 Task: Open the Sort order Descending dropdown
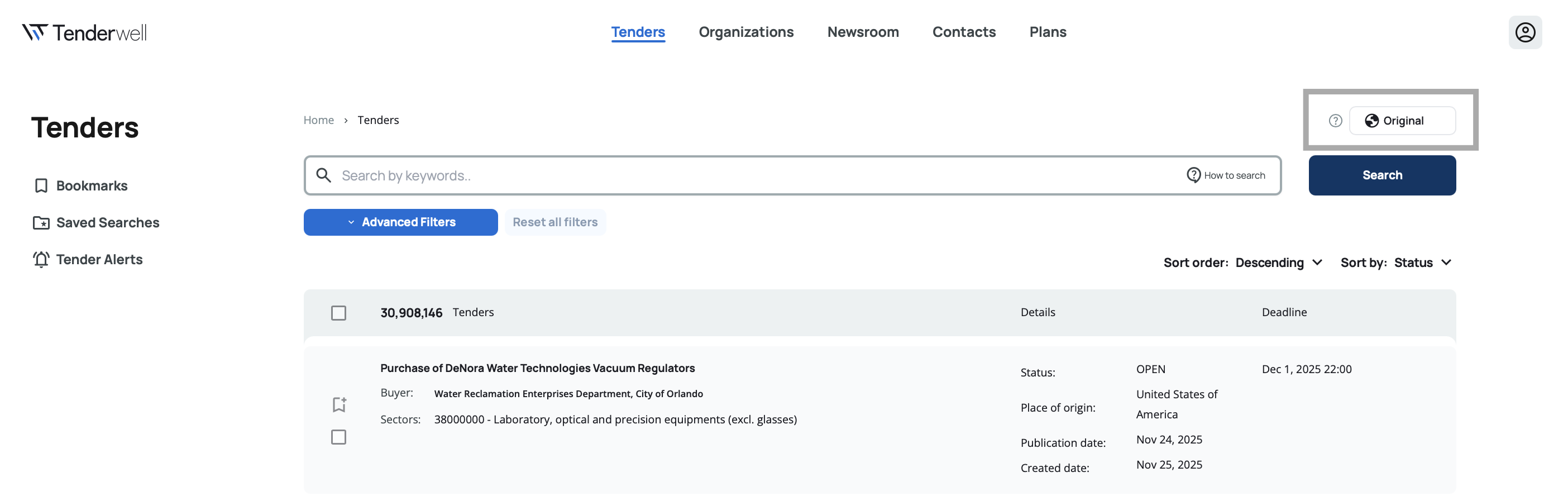tap(1278, 263)
